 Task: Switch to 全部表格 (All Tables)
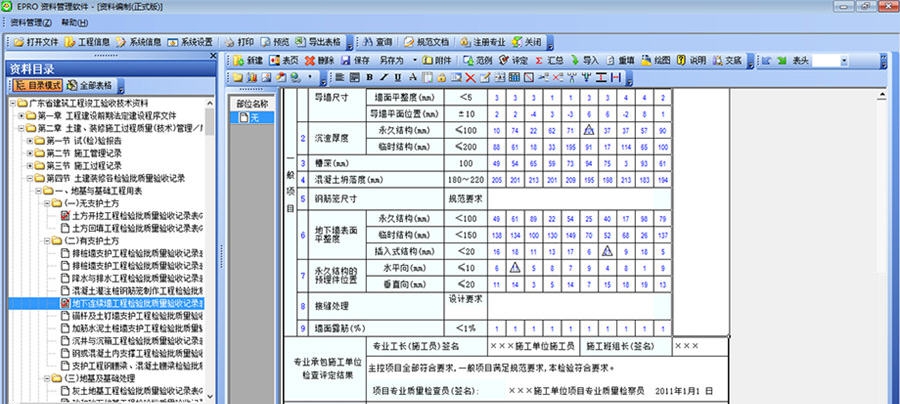[x=90, y=86]
